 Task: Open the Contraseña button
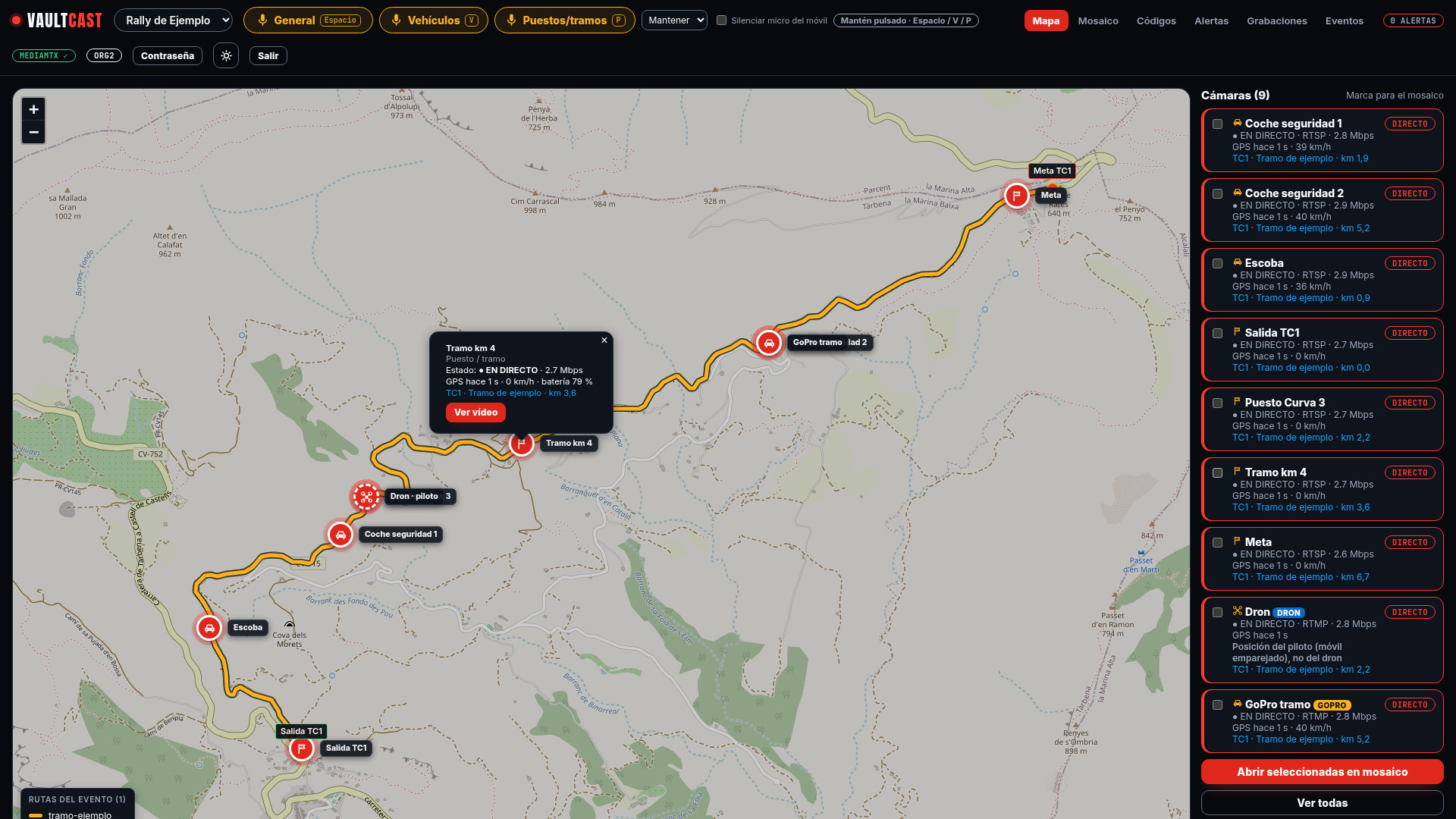pos(167,56)
